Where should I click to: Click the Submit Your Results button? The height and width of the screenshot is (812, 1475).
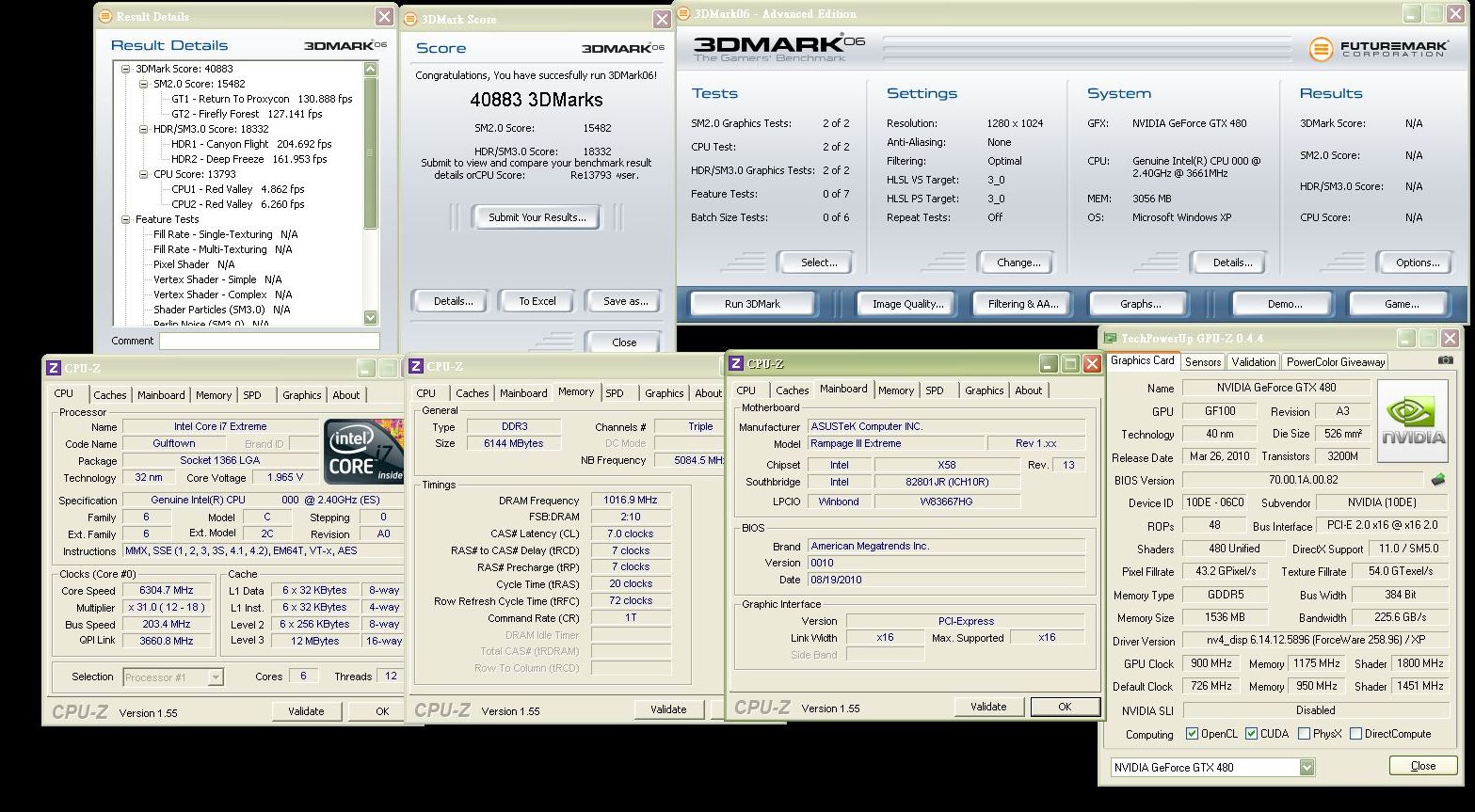(537, 217)
